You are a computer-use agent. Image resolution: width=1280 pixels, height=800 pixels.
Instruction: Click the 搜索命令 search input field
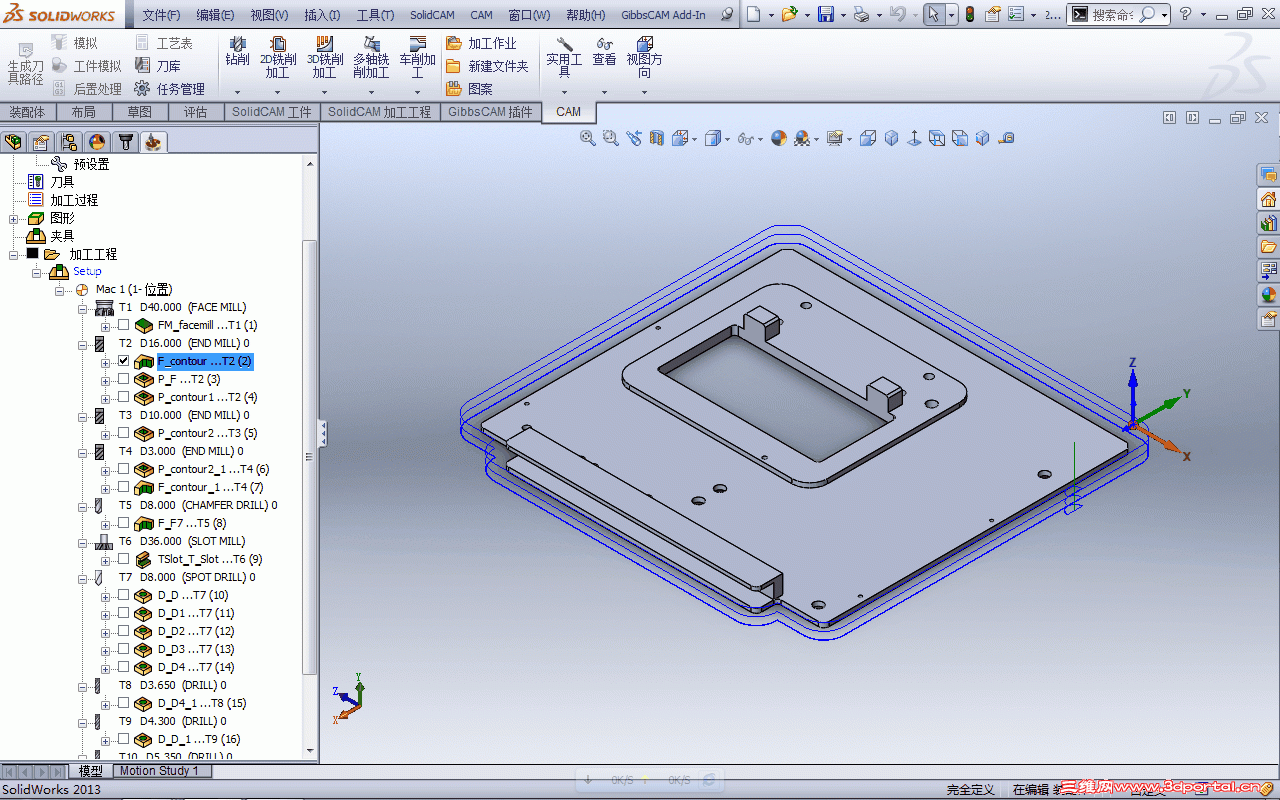point(1112,15)
